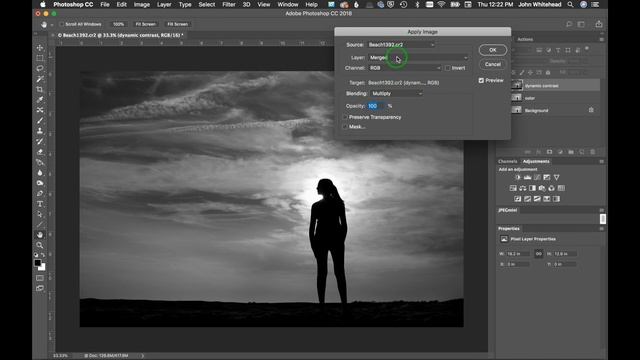Open the Properties panel menu
The height and width of the screenshot is (360, 640).
tap(602, 229)
